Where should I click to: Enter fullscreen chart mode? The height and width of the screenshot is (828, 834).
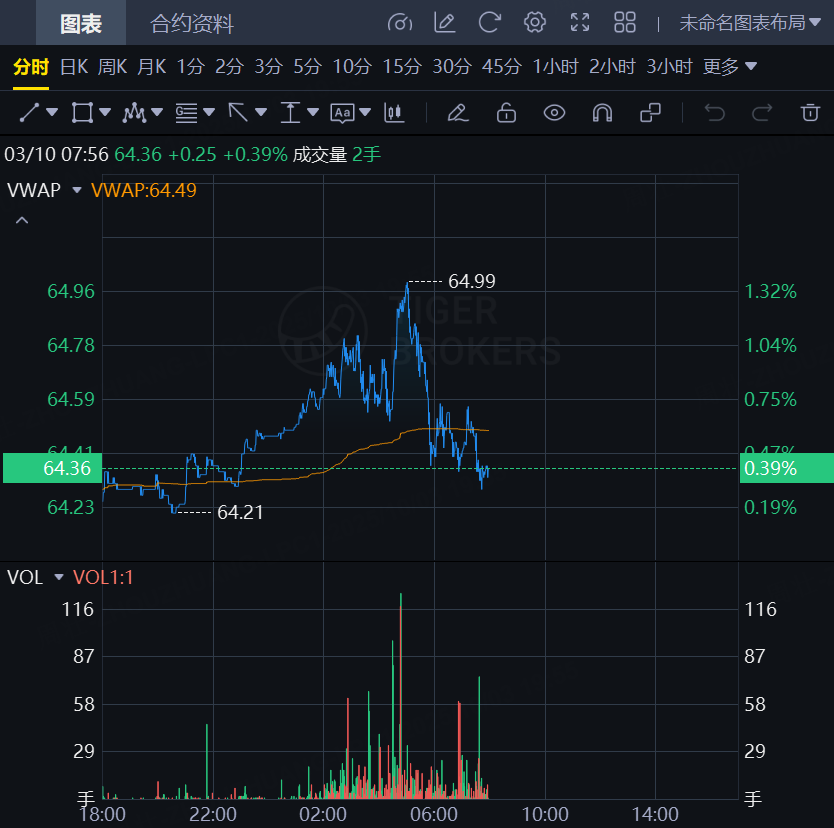click(x=580, y=22)
